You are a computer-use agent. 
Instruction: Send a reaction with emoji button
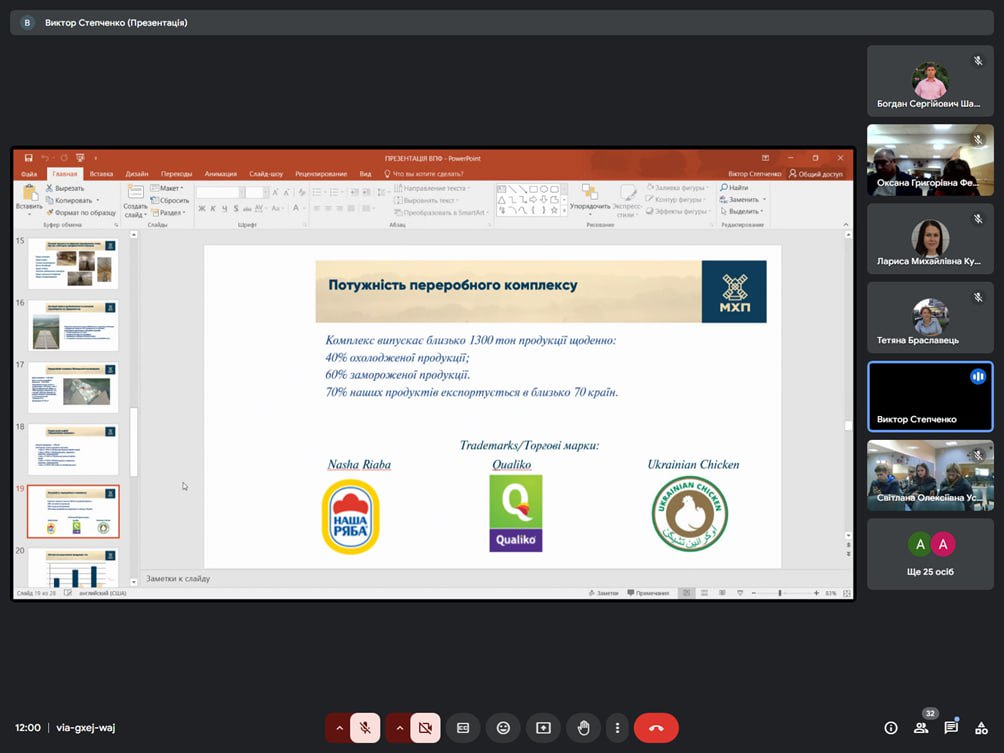point(503,728)
